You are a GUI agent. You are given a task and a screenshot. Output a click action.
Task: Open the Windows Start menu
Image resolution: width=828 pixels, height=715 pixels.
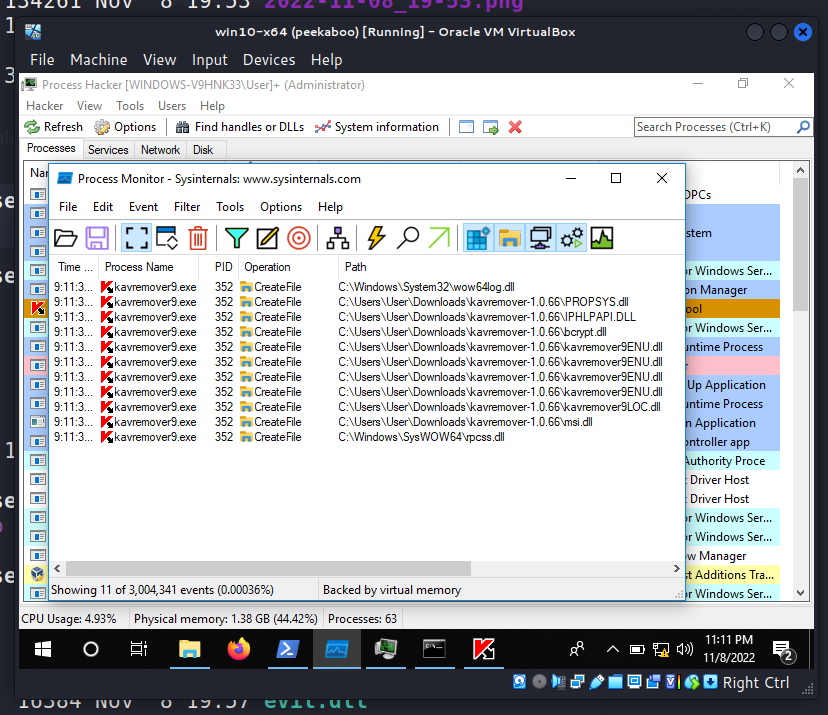coord(43,649)
